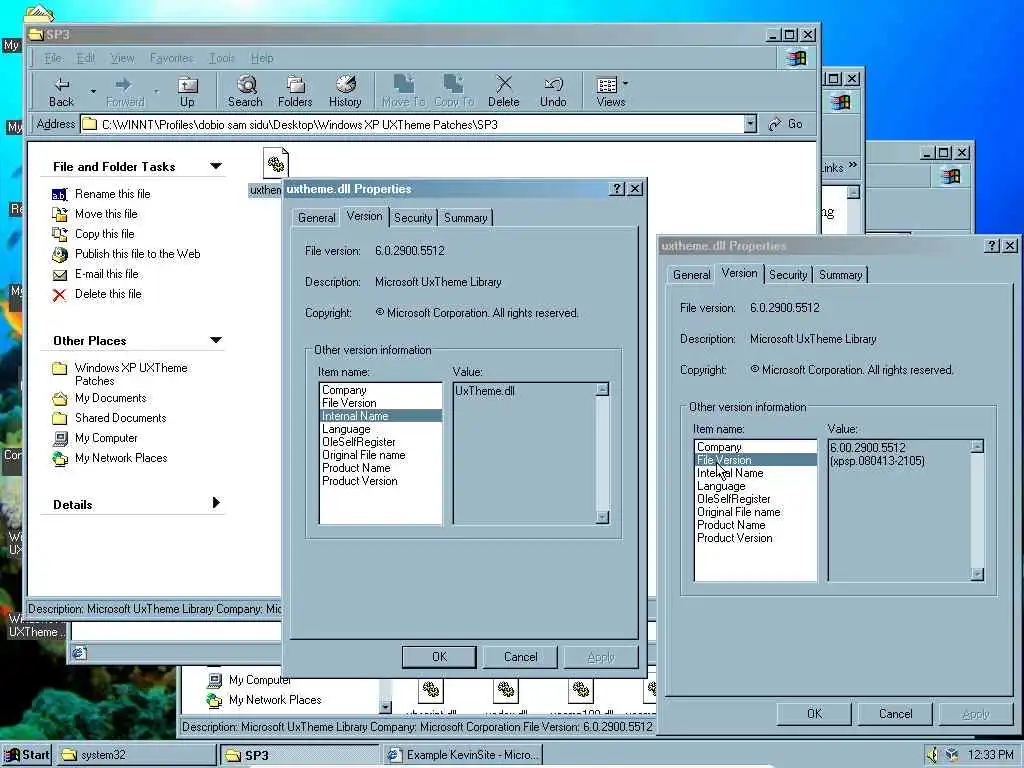
Task: Open Windows XP UXTheme Patches folder link
Action: [131, 374]
